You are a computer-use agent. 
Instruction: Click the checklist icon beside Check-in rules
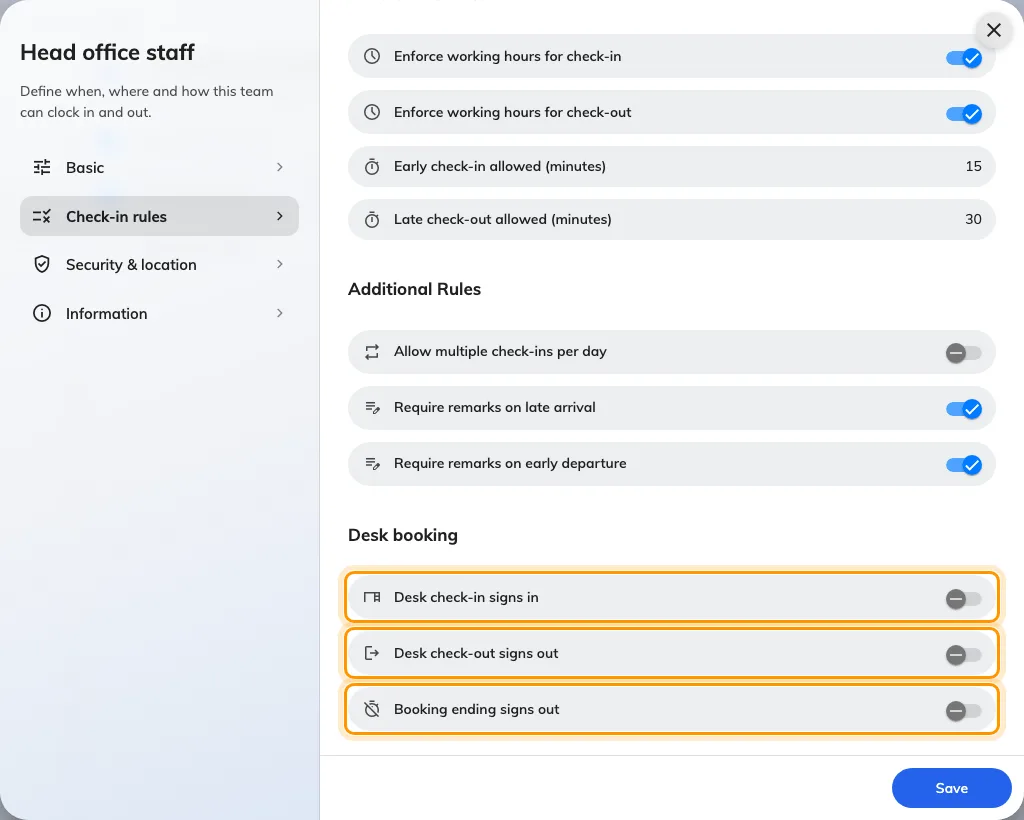[42, 216]
